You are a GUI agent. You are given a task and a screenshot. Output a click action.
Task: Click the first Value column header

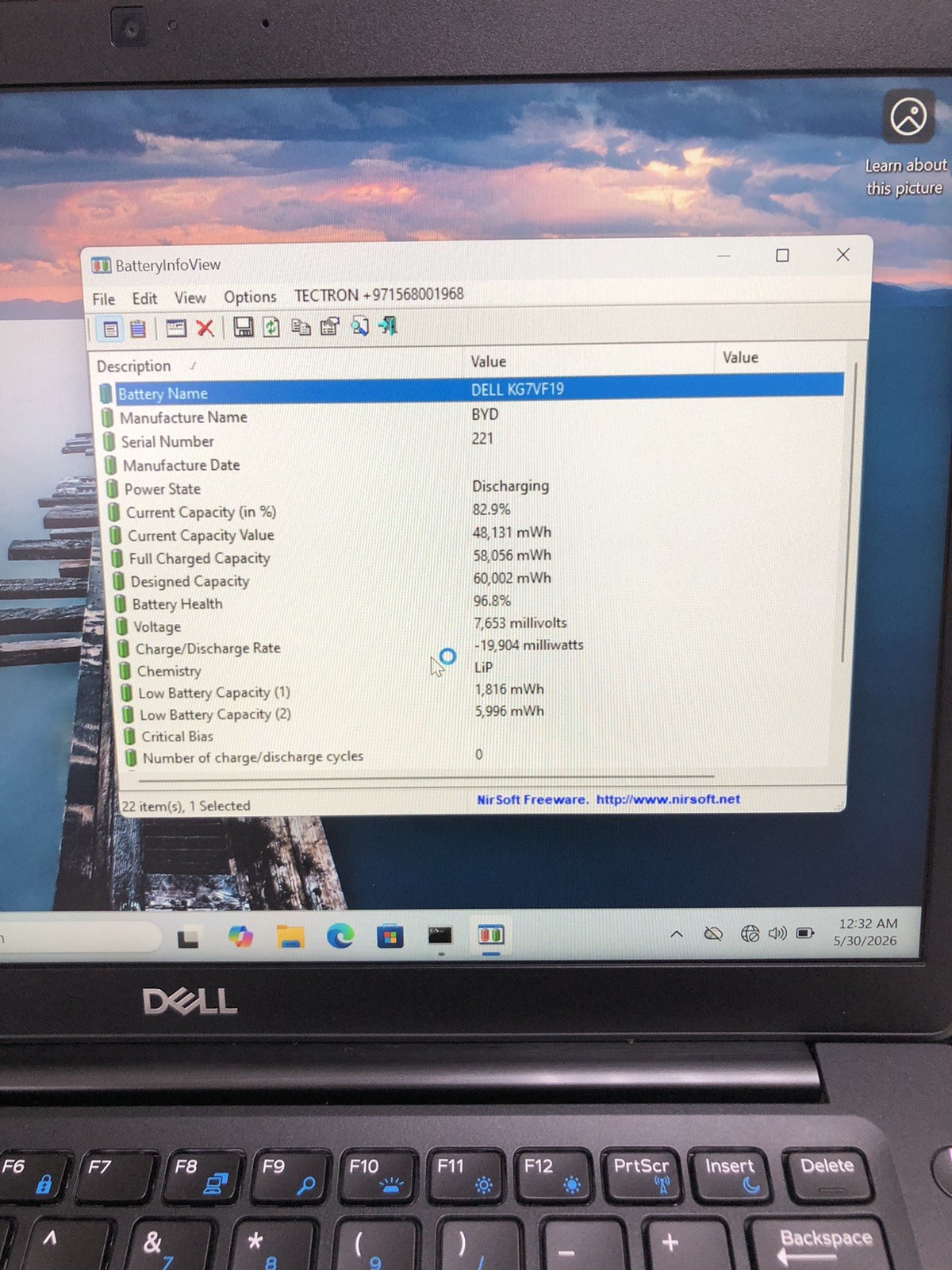(x=589, y=360)
